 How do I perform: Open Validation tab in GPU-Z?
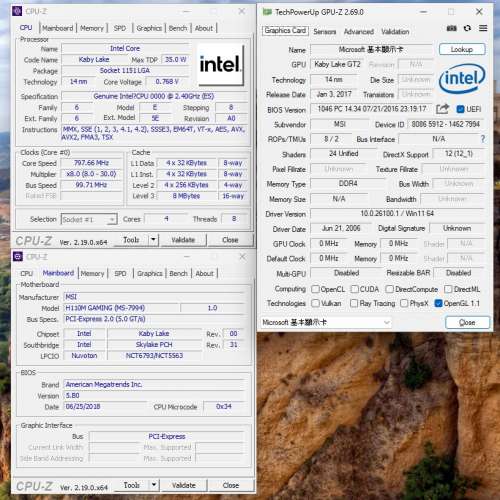pos(395,32)
